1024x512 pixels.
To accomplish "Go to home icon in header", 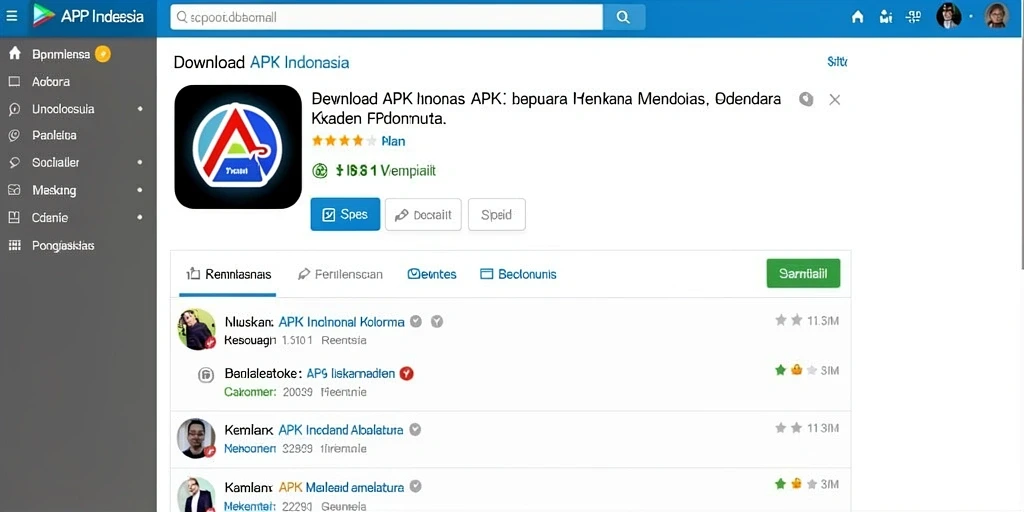I will coord(857,17).
